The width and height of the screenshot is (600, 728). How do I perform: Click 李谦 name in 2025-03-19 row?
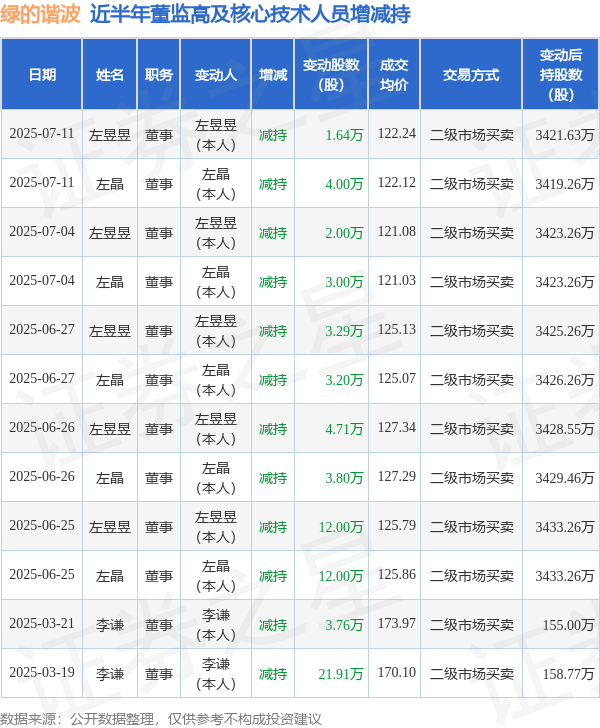pyautogui.click(x=110, y=674)
